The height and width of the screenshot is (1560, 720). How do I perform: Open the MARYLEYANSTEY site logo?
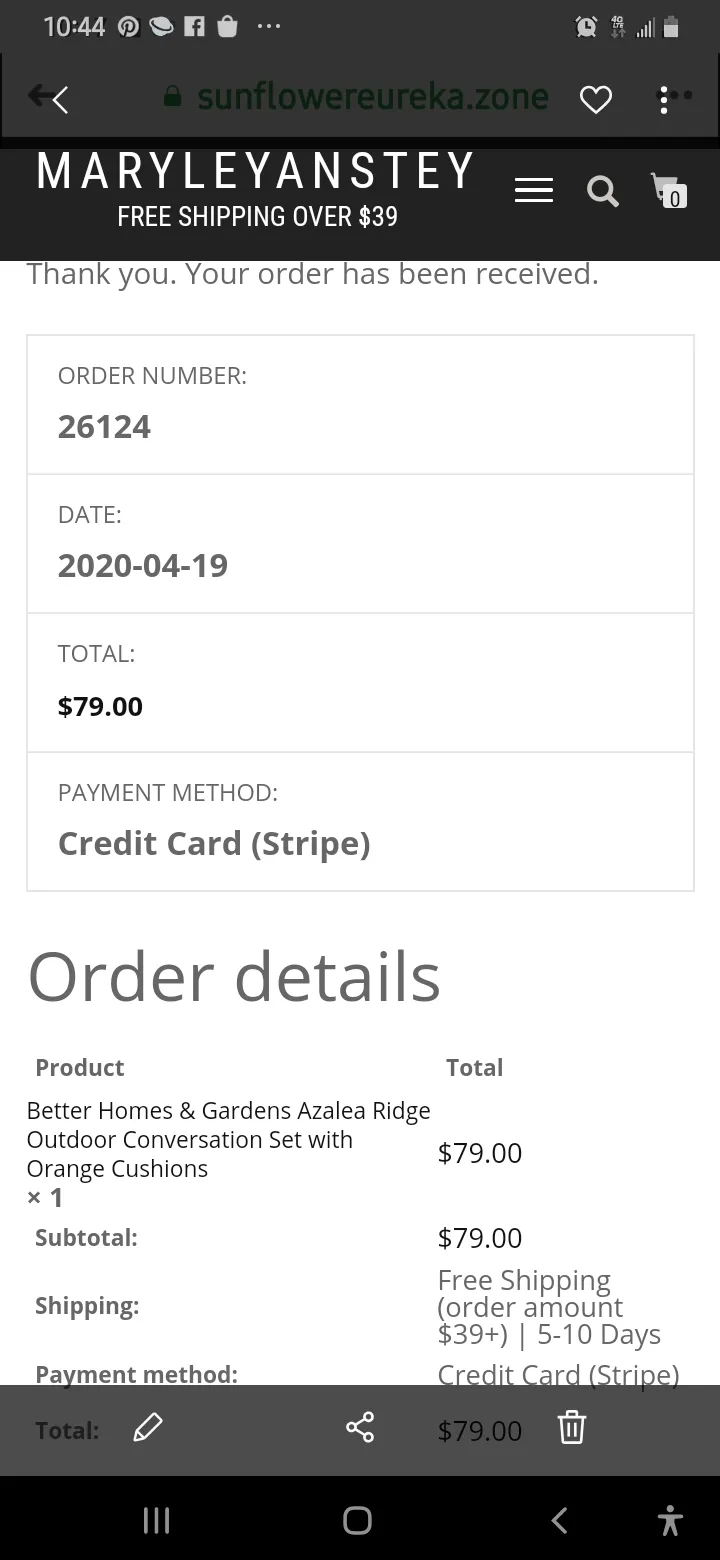coord(256,171)
